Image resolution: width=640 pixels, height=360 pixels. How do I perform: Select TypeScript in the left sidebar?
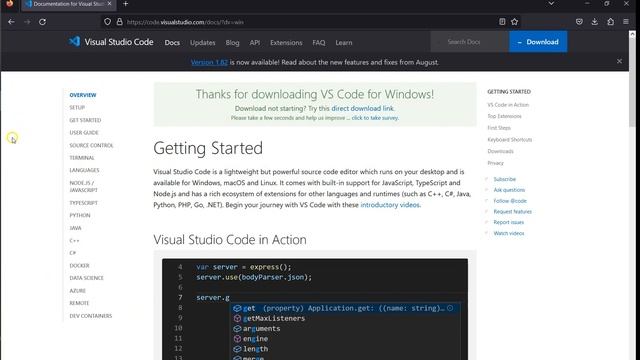click(83, 203)
